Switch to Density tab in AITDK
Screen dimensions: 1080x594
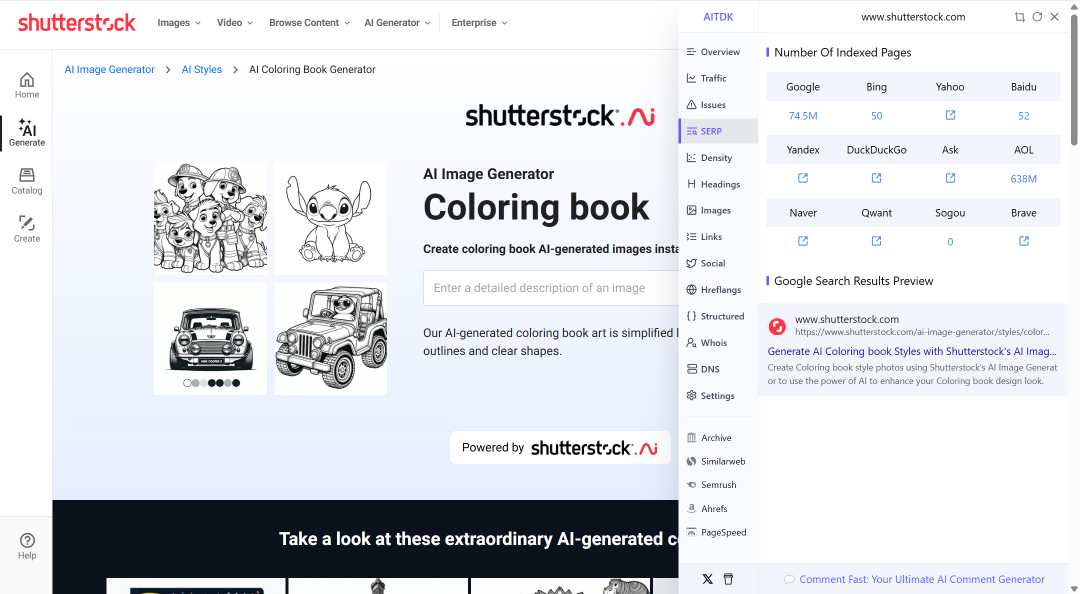[718, 158]
